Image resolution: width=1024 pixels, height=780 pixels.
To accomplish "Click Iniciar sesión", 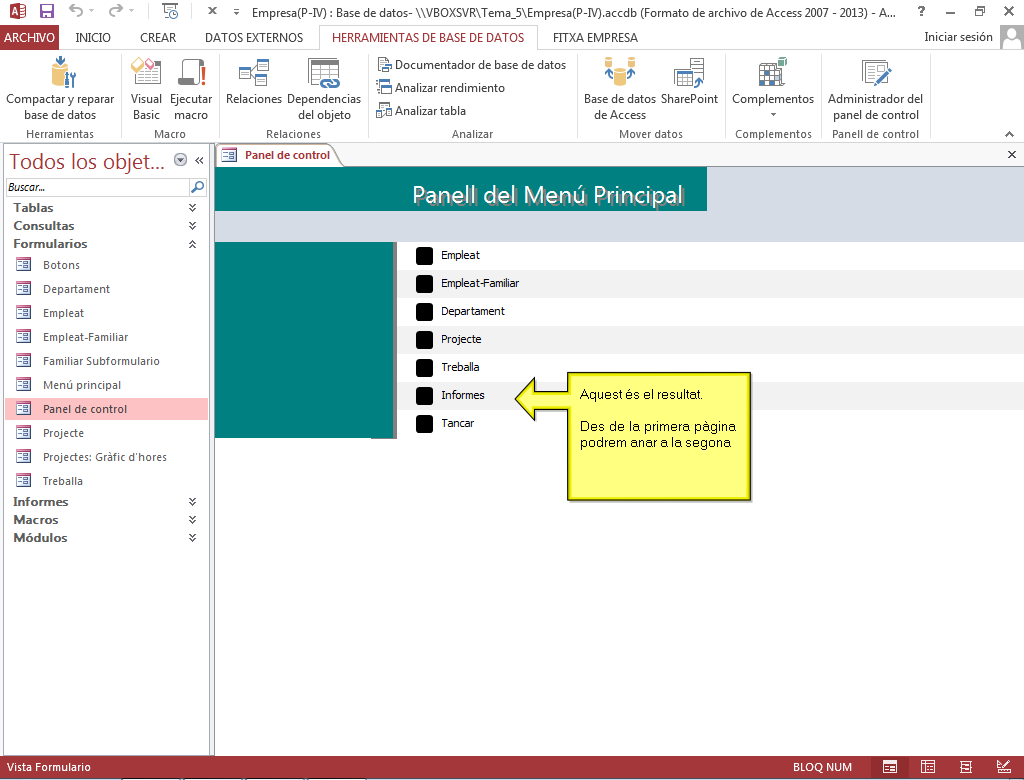I will coord(958,37).
